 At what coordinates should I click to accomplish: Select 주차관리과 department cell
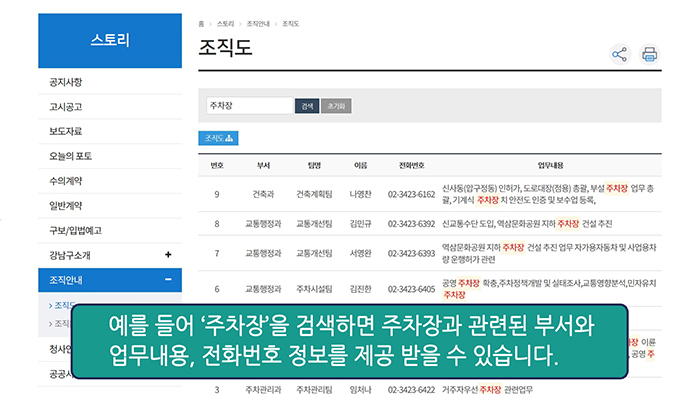point(263,390)
